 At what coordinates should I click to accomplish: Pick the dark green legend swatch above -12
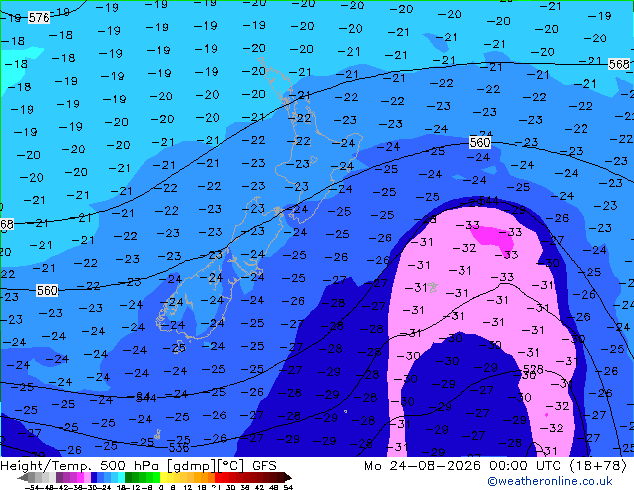point(129,478)
